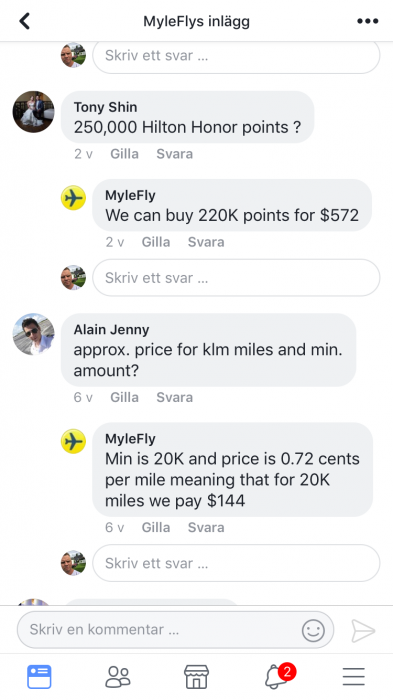Image resolution: width=393 pixels, height=700 pixels.
Task: Open Alain Jenny's profile picture
Action: [x=33, y=334]
